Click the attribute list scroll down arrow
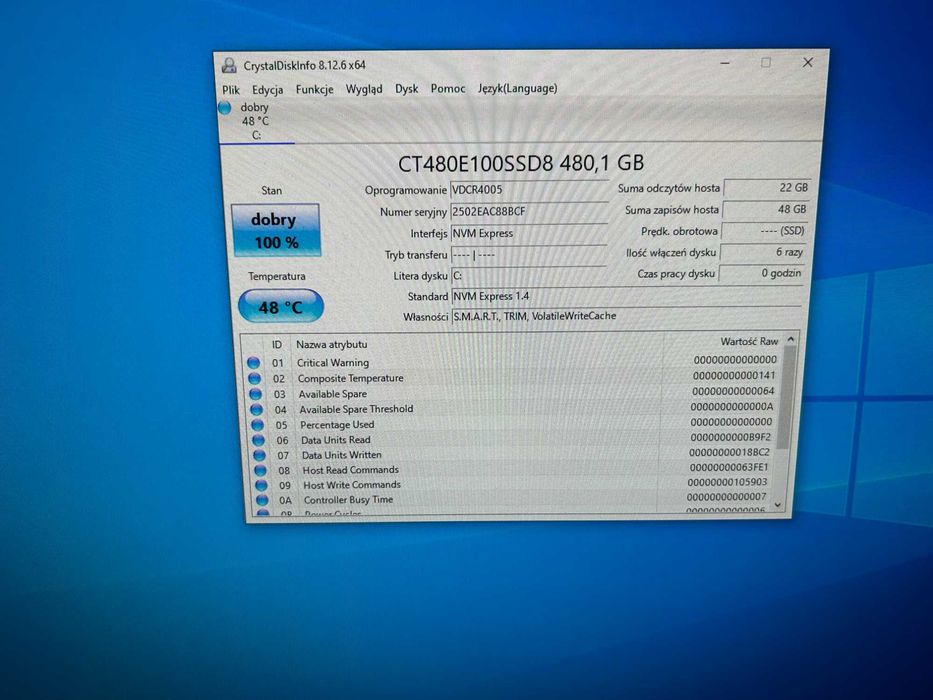This screenshot has width=933, height=700. (778, 505)
